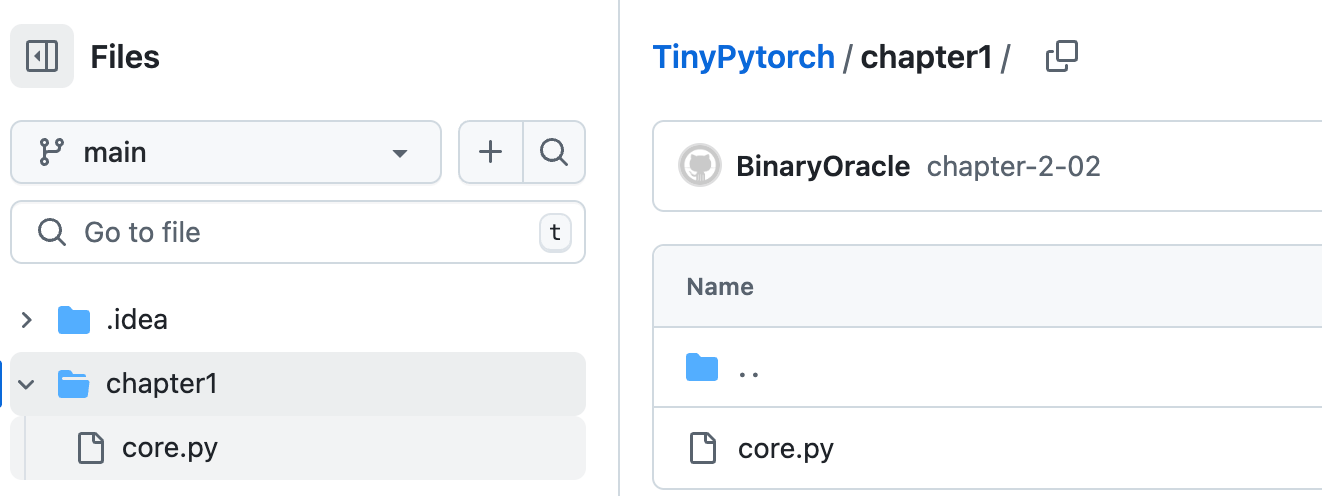Expand the .idea folder chevron
This screenshot has height=496, width=1322.
(27, 320)
